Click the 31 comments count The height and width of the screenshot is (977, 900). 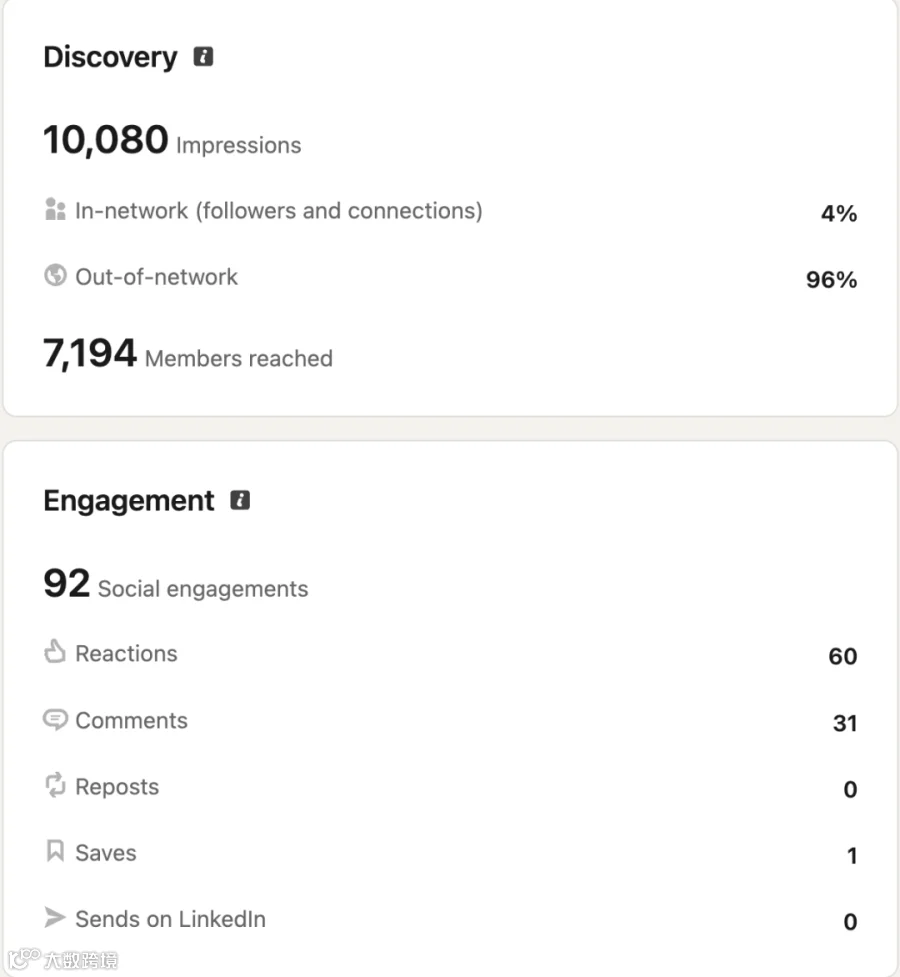pyautogui.click(x=845, y=723)
